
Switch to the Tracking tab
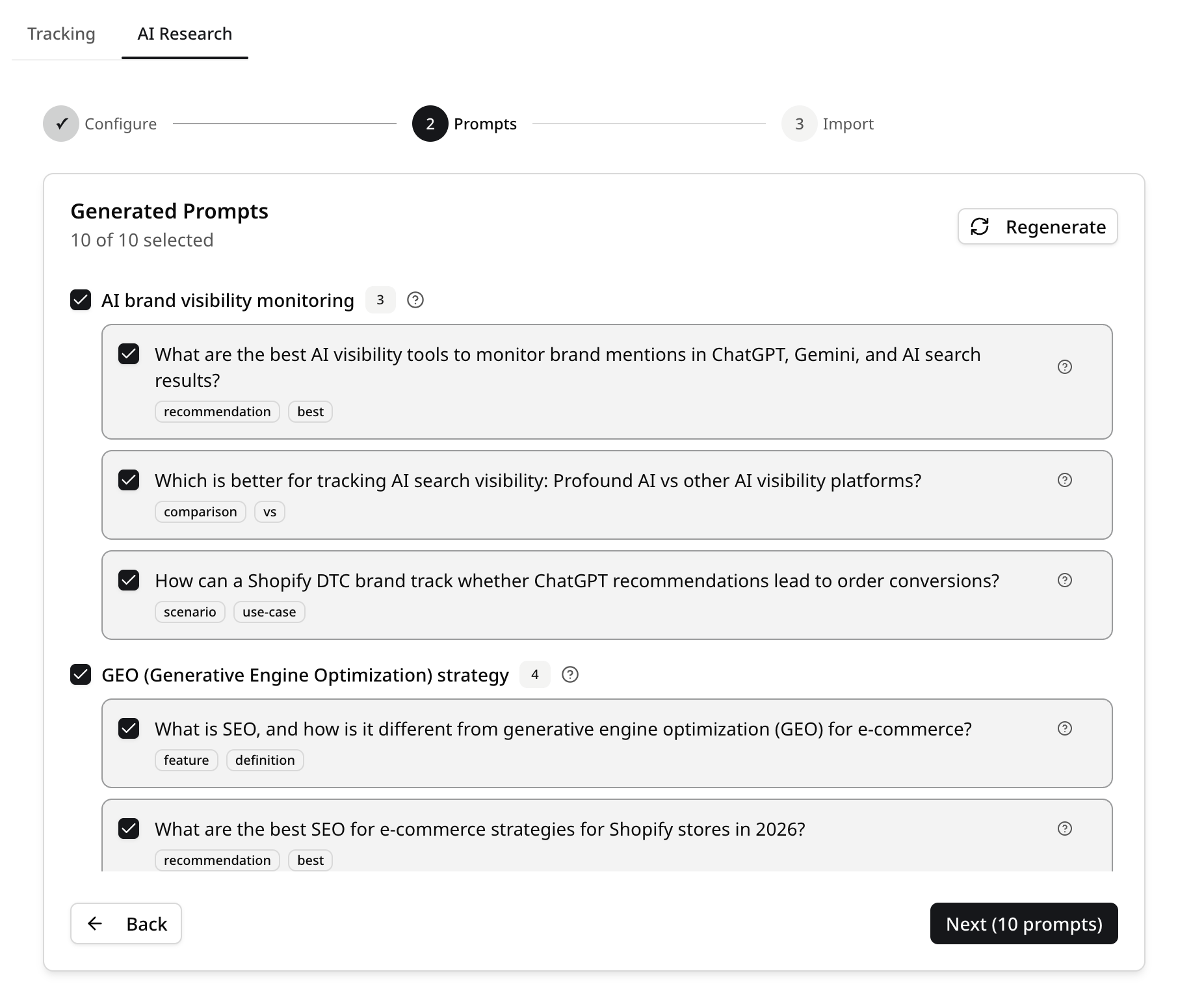coord(61,34)
